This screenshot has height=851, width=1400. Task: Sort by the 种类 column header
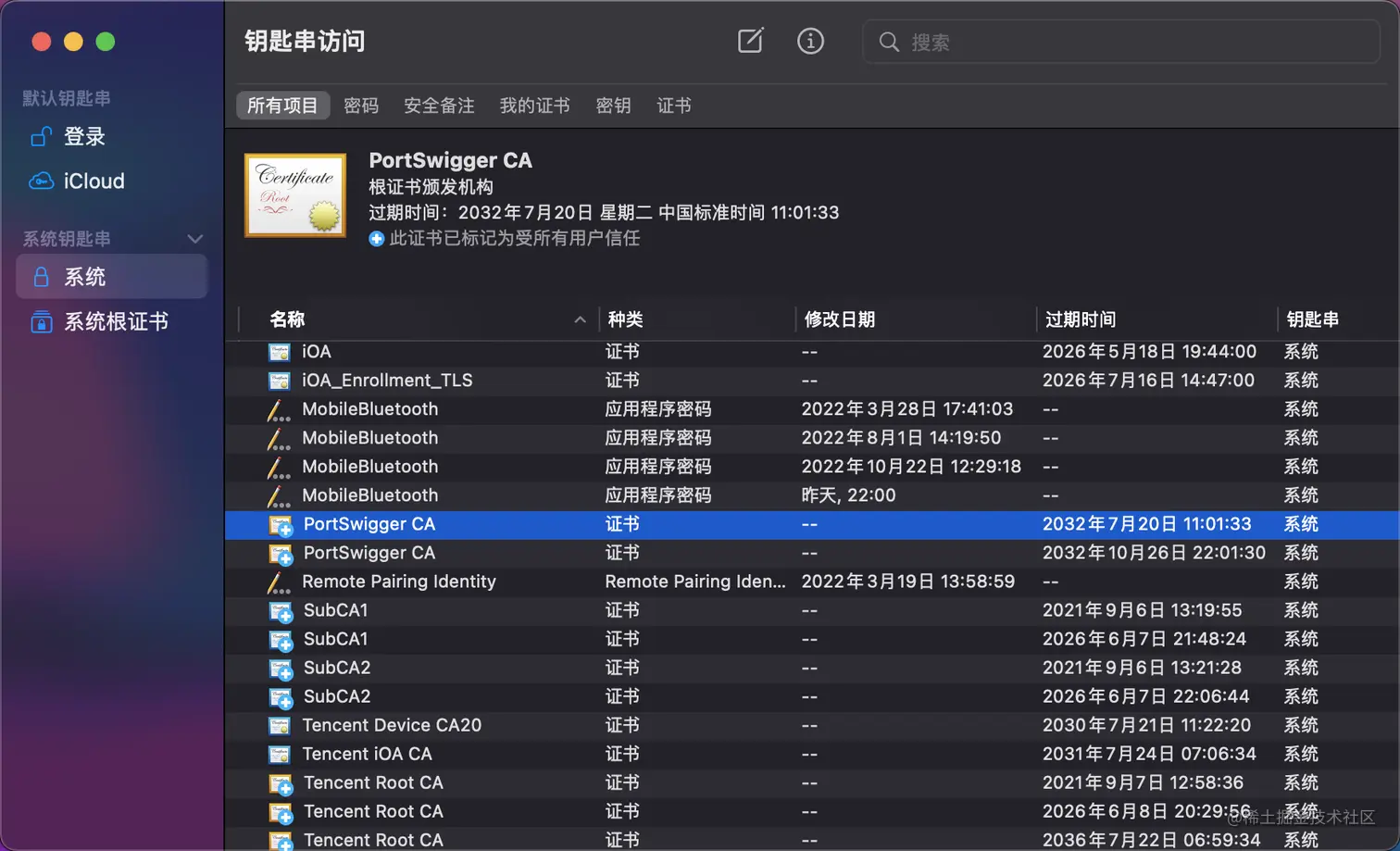697,319
